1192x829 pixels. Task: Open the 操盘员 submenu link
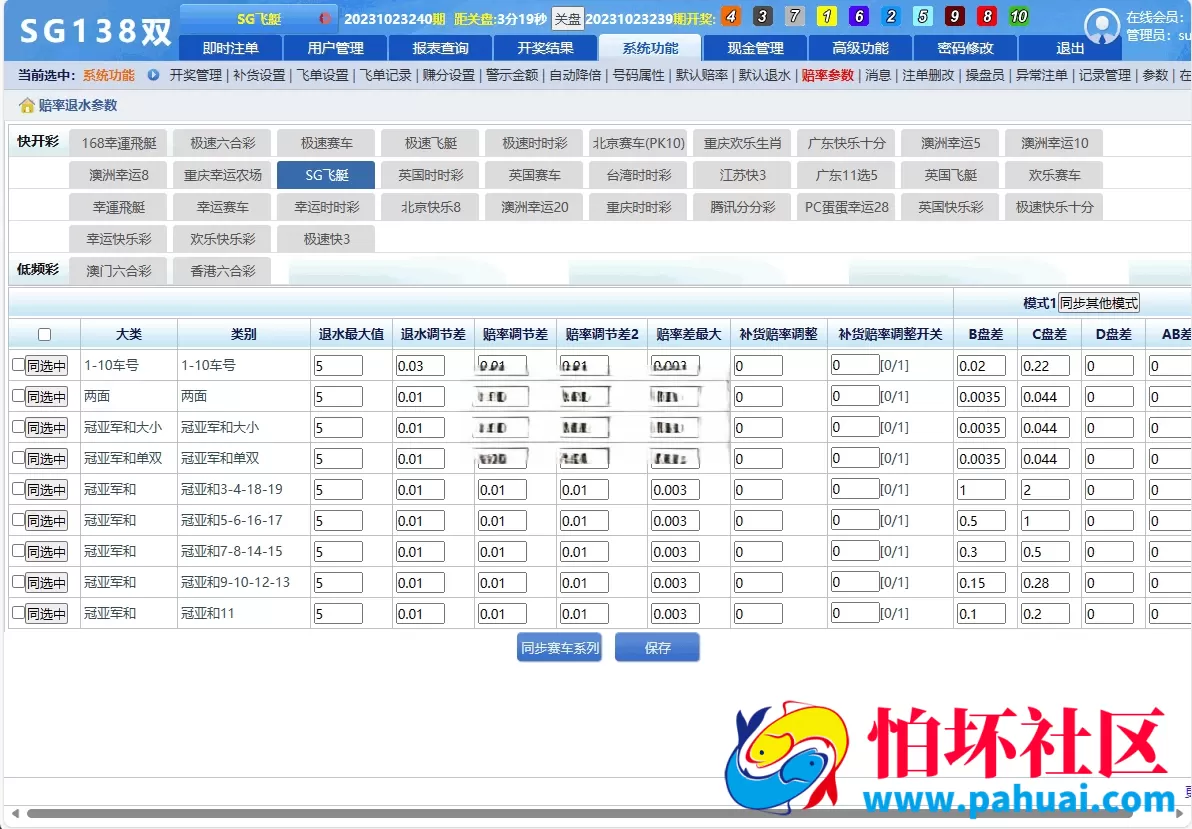[x=984, y=75]
